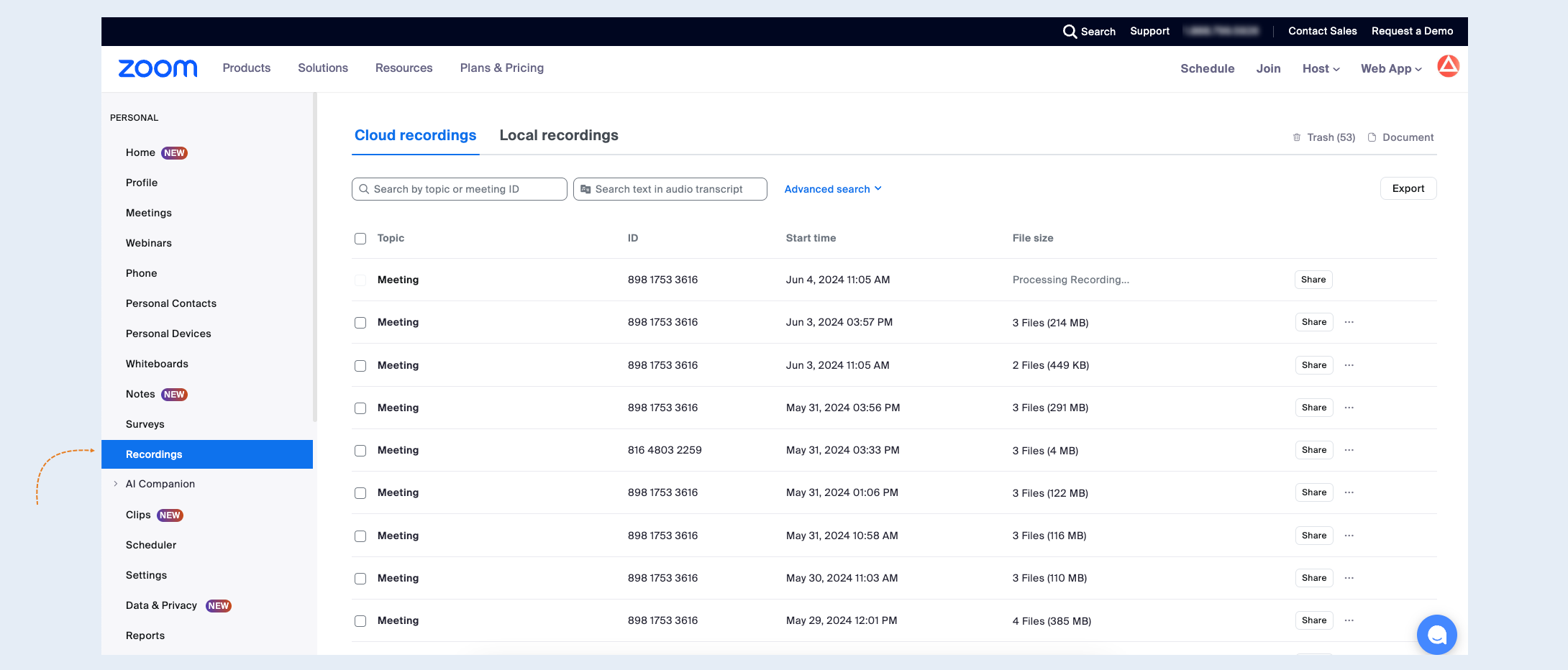
Task: Click Request a Demo link
Action: point(1412,31)
